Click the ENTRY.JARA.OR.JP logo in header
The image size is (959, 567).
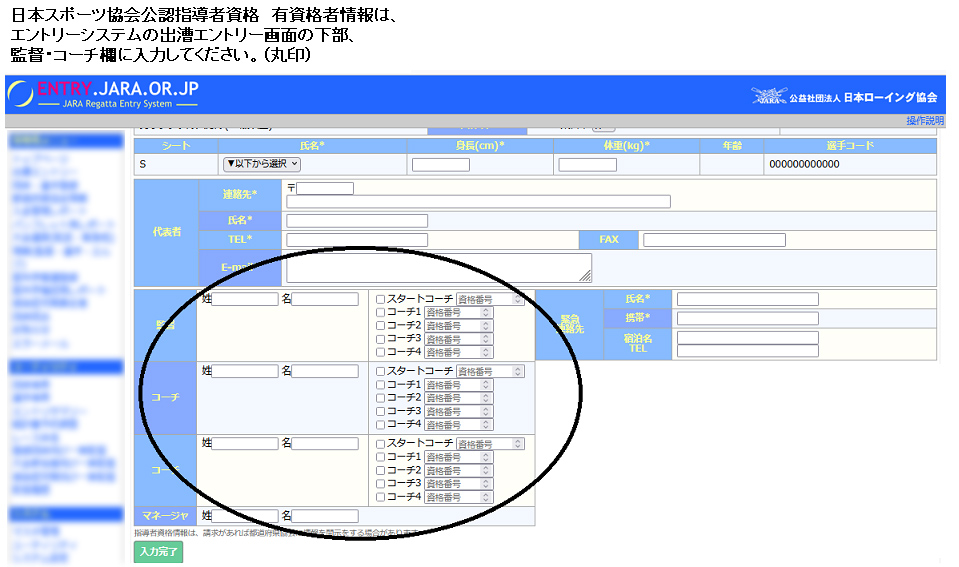click(x=103, y=93)
